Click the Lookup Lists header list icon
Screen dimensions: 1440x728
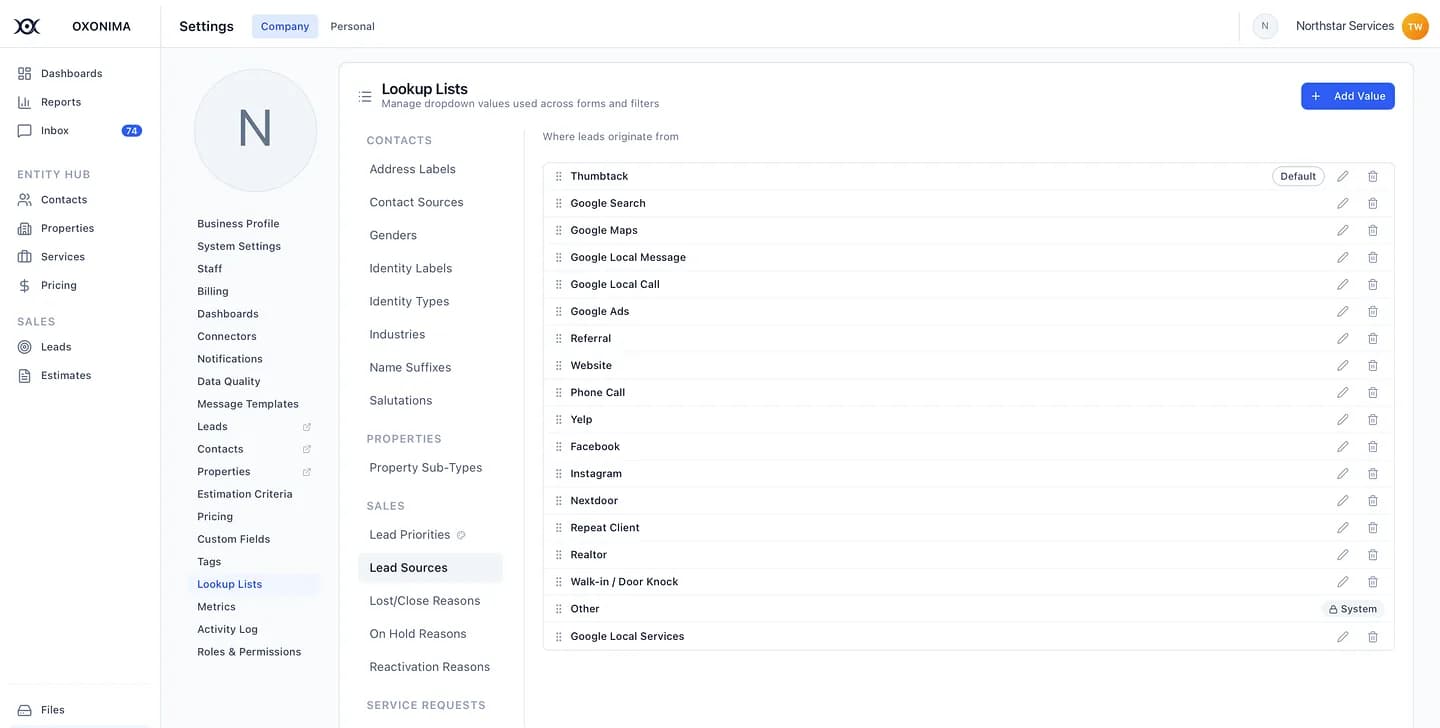[365, 96]
